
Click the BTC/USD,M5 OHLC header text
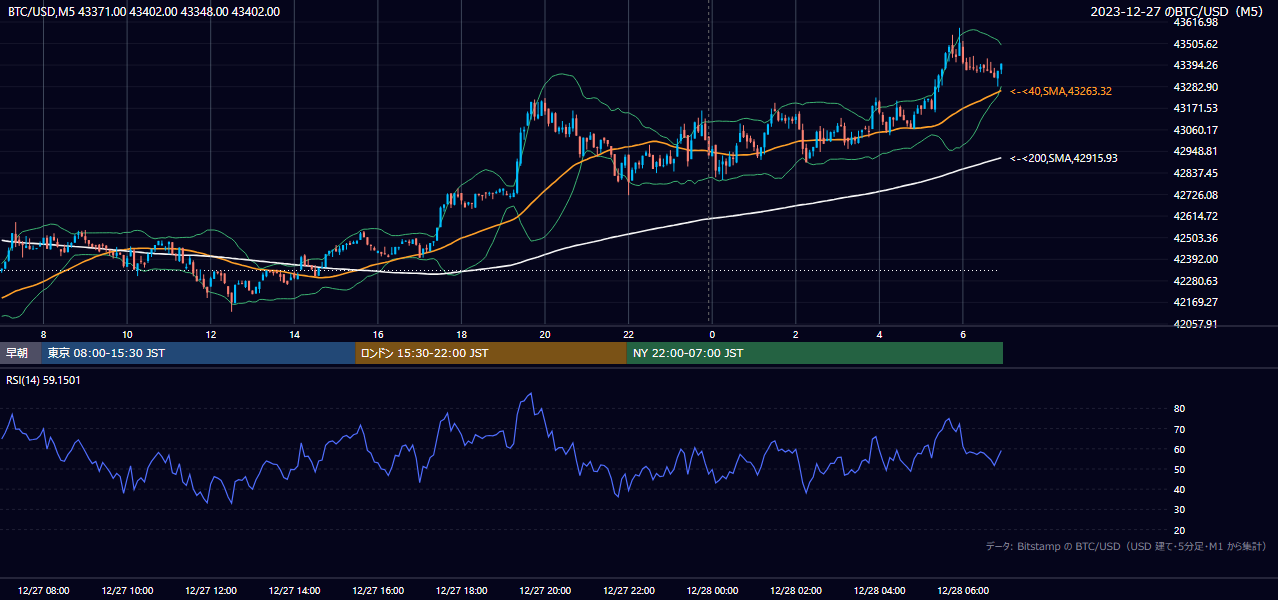144,12
